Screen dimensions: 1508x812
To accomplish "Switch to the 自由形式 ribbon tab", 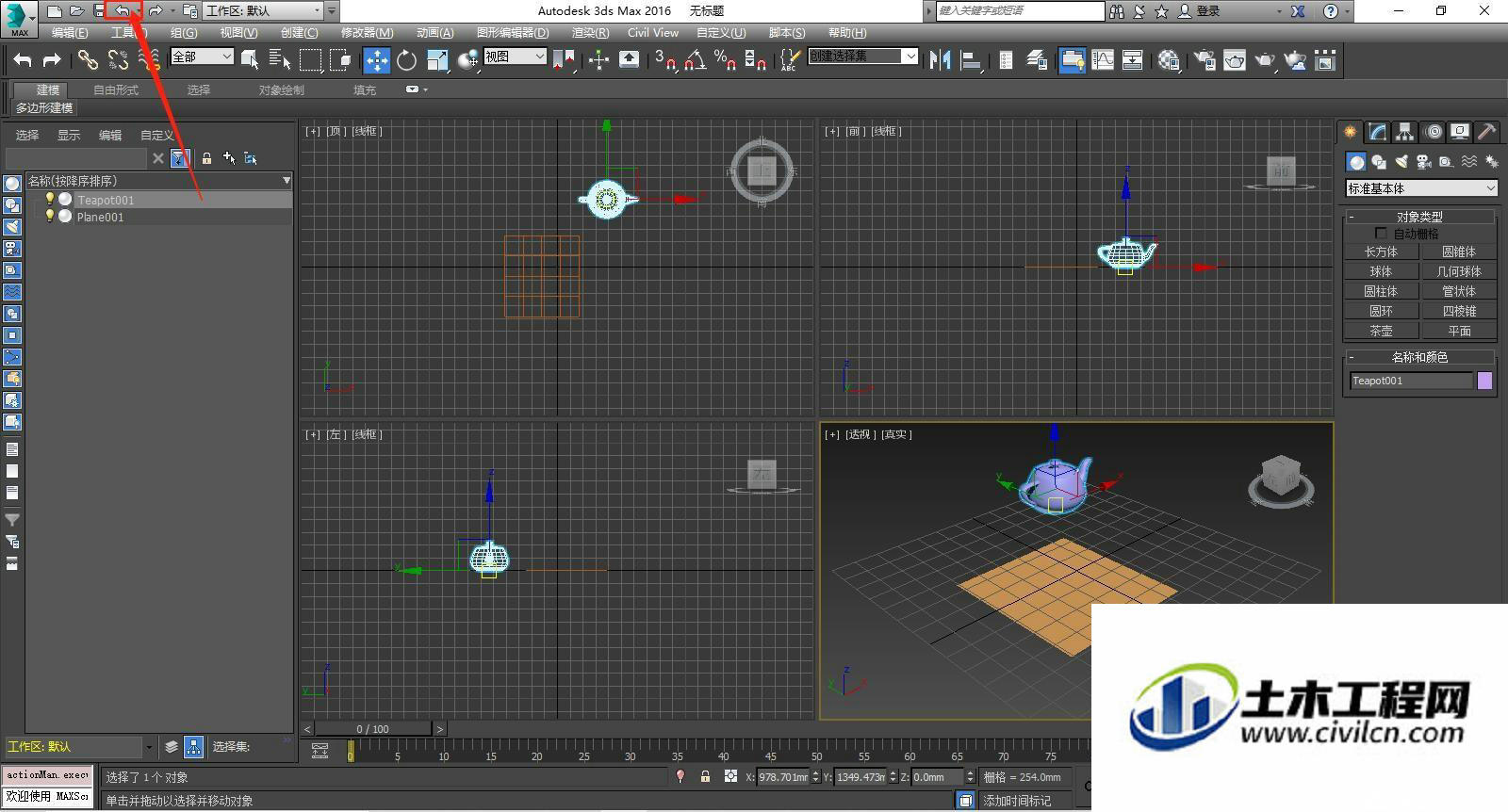I will pos(116,90).
